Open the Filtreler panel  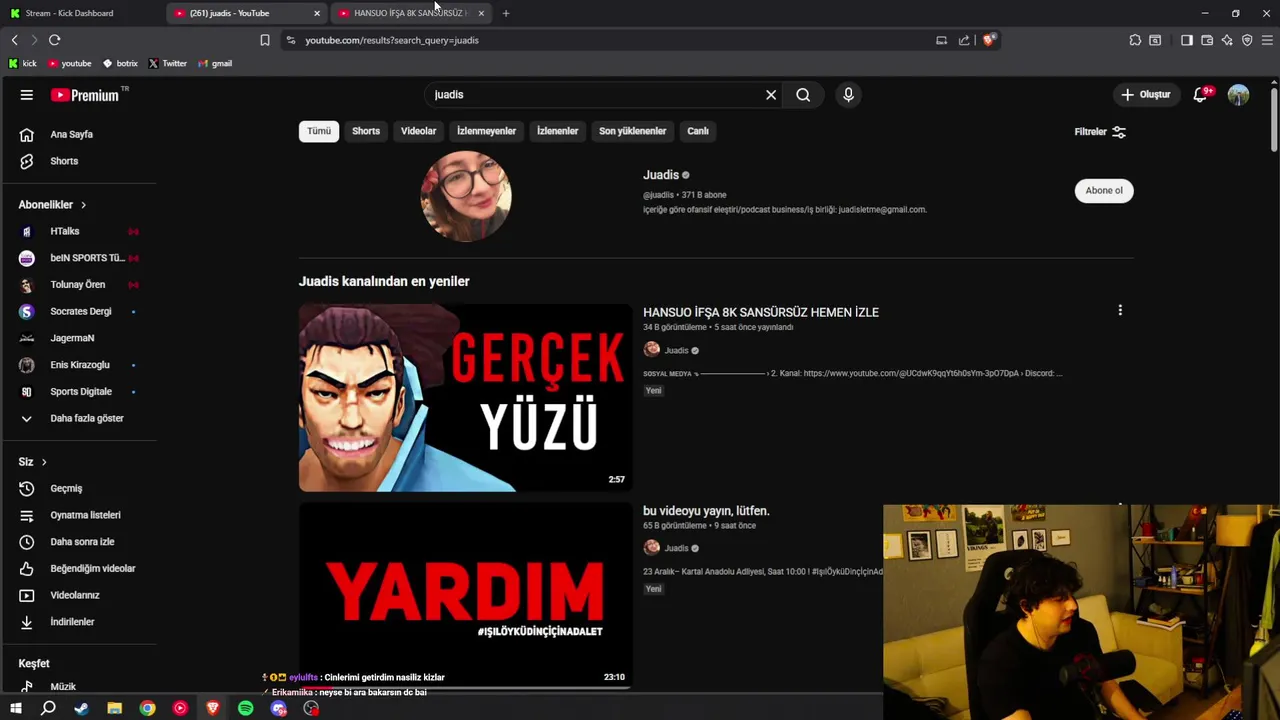(1100, 132)
